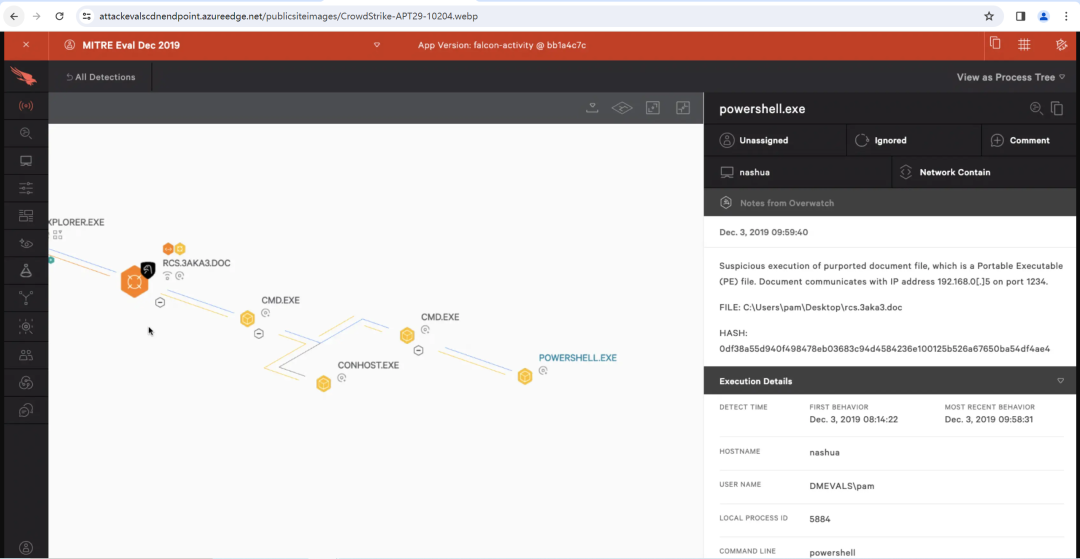Click the Ignored status button

[x=913, y=140]
